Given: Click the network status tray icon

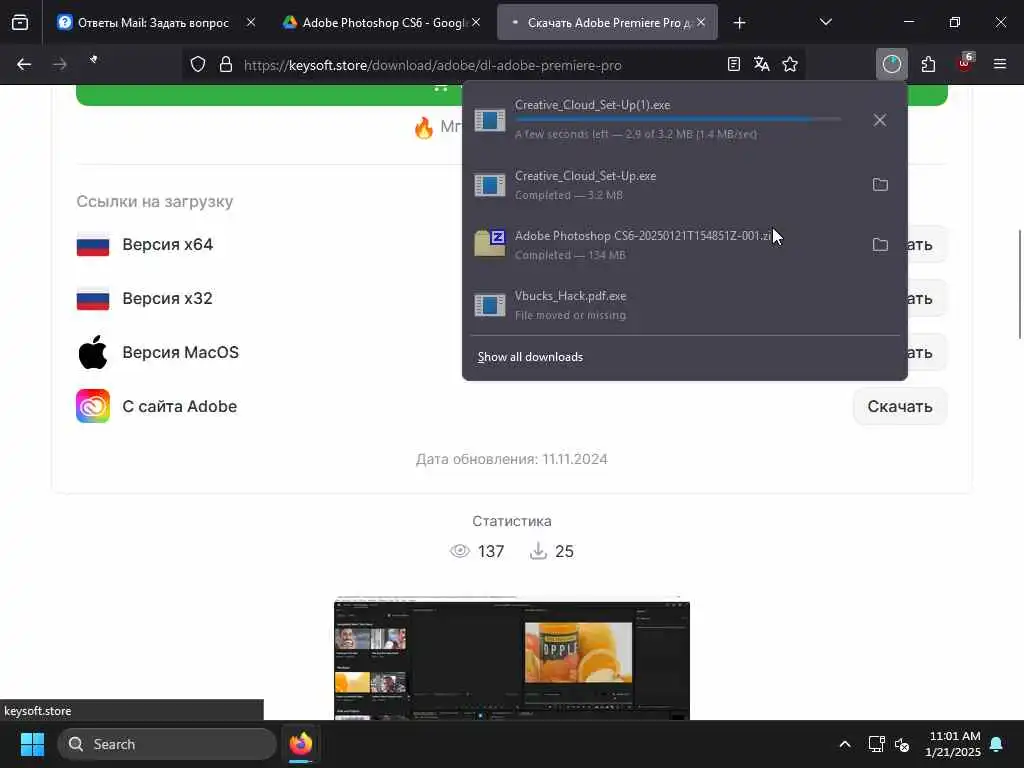Looking at the screenshot, I should pos(876,744).
